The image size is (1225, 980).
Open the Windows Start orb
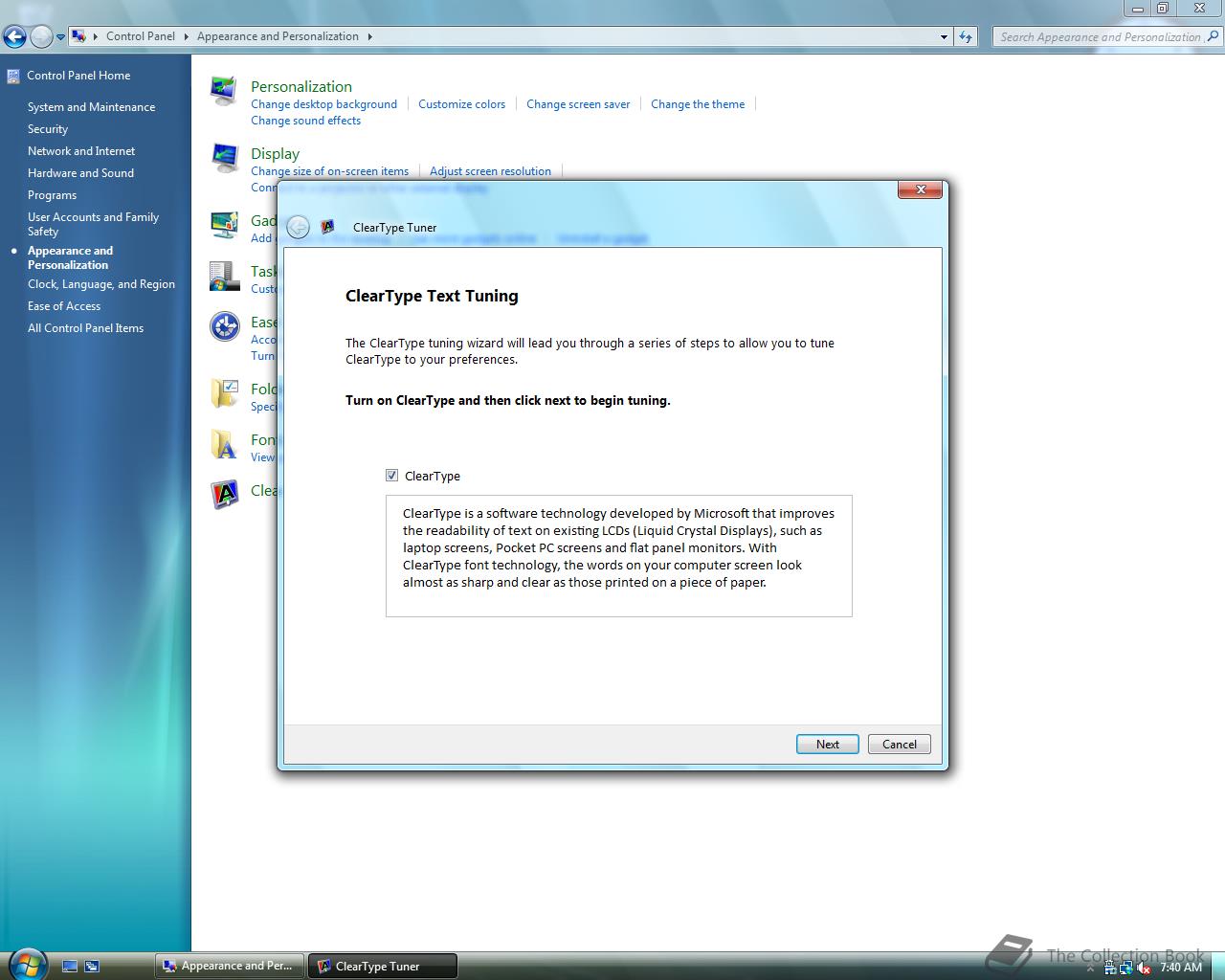pos(27,964)
